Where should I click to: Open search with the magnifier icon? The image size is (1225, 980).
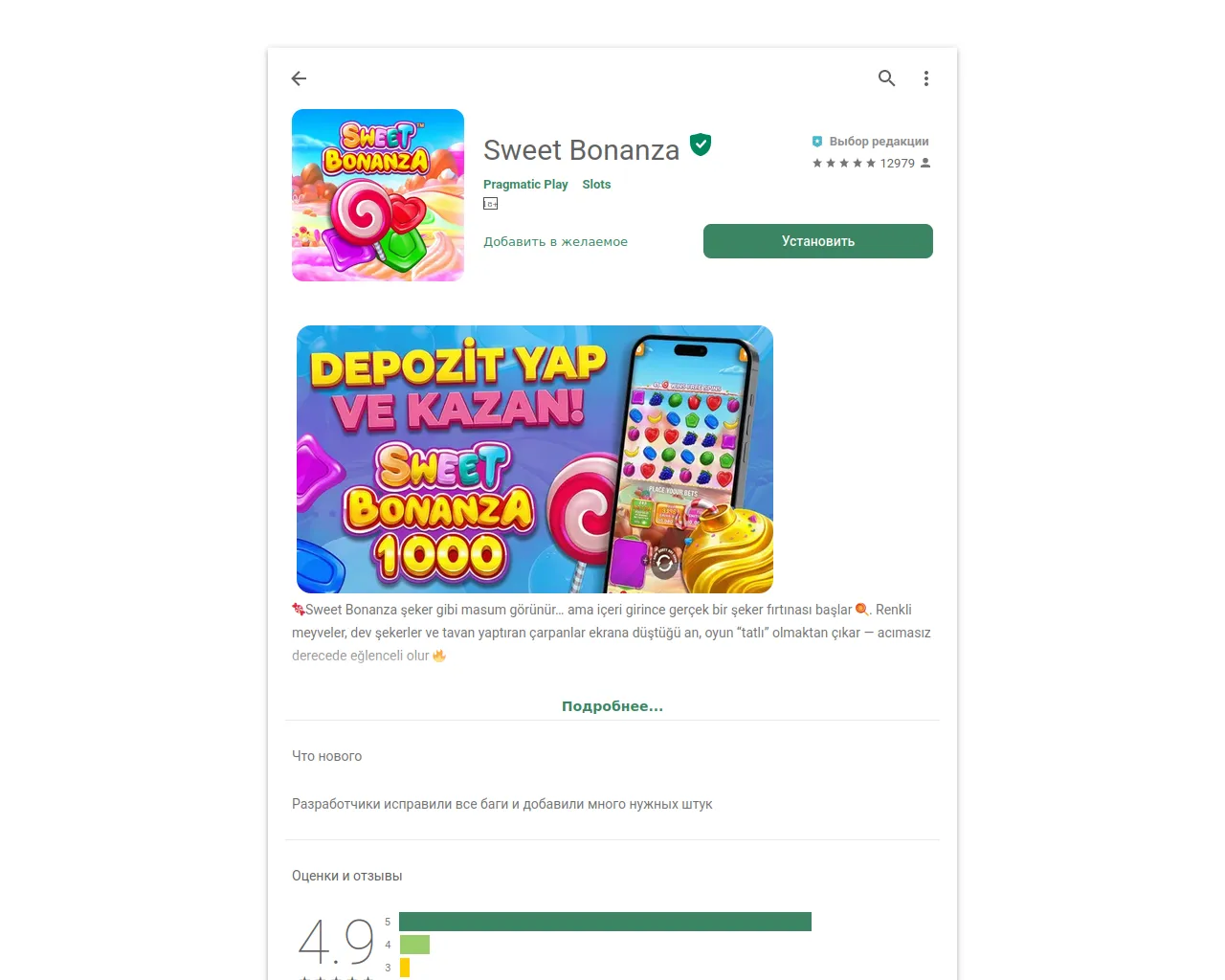pyautogui.click(x=887, y=78)
